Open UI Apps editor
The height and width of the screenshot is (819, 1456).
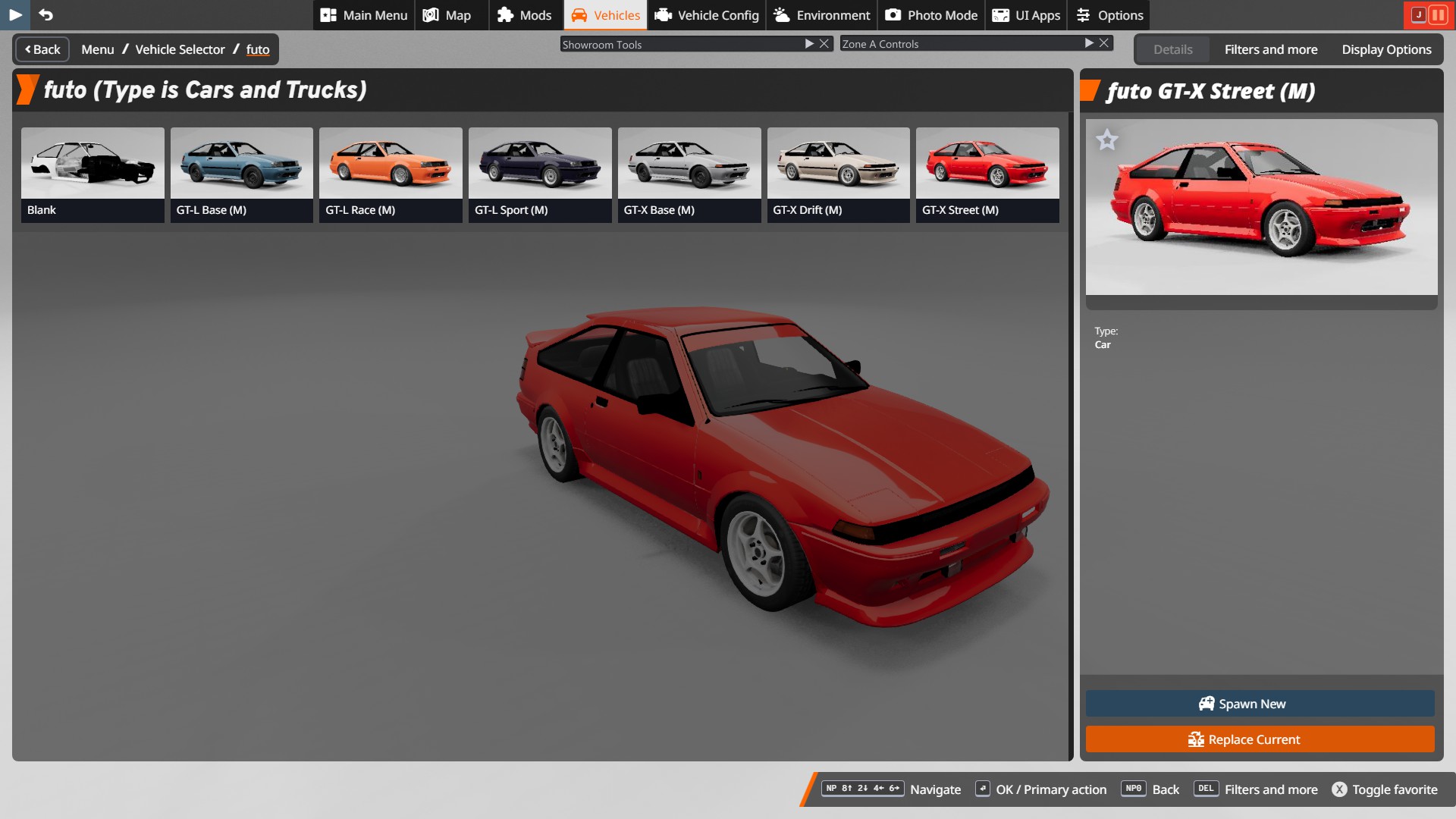click(1027, 15)
